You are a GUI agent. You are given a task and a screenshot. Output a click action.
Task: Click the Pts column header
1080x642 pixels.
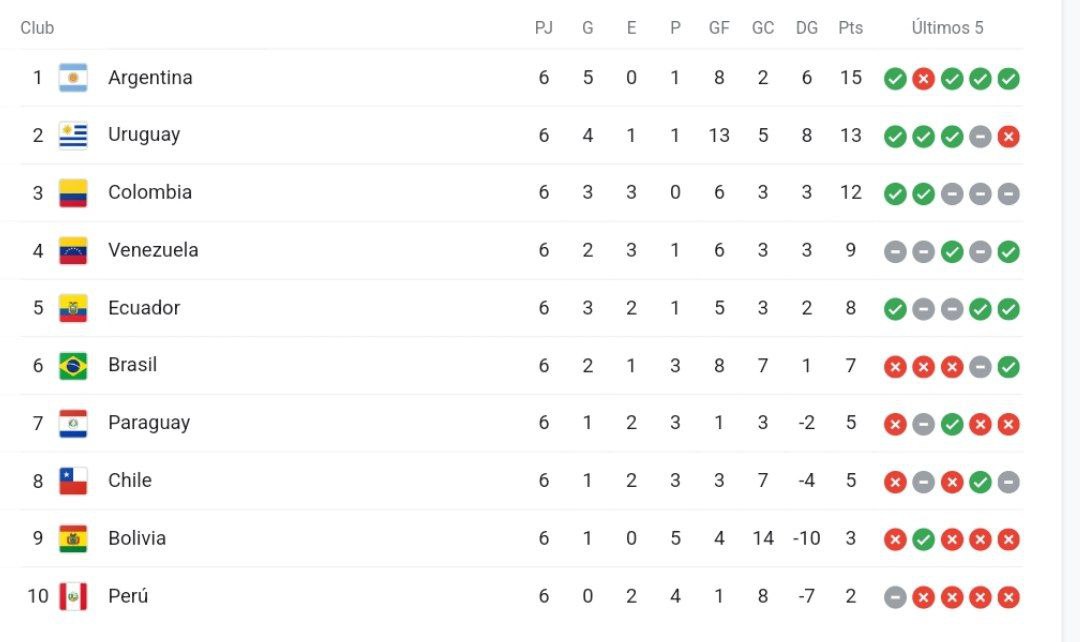(851, 28)
